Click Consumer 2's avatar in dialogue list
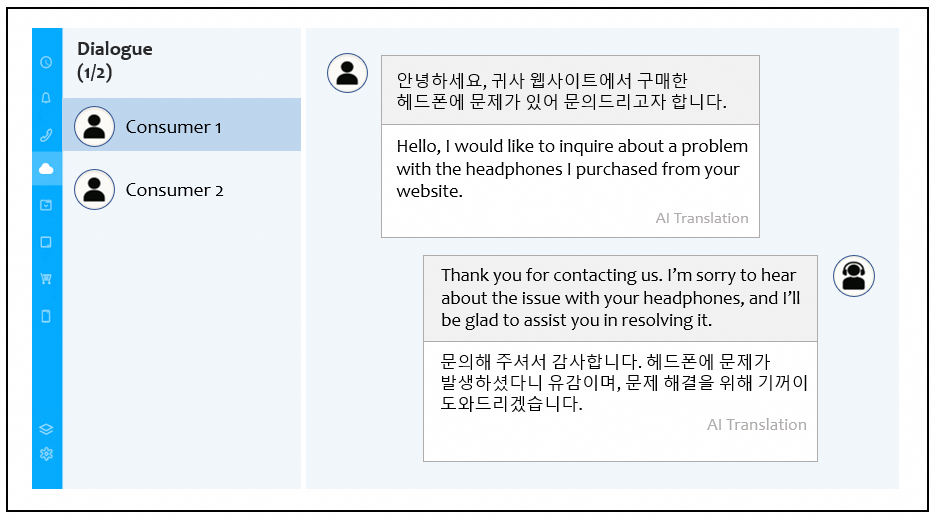 pyautogui.click(x=94, y=190)
